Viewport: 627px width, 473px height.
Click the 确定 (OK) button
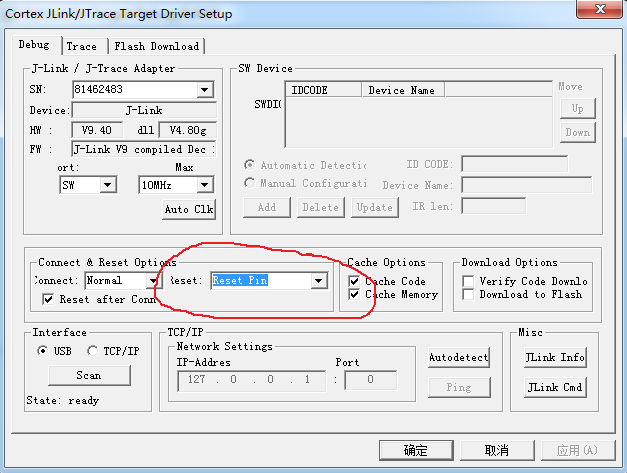point(416,451)
